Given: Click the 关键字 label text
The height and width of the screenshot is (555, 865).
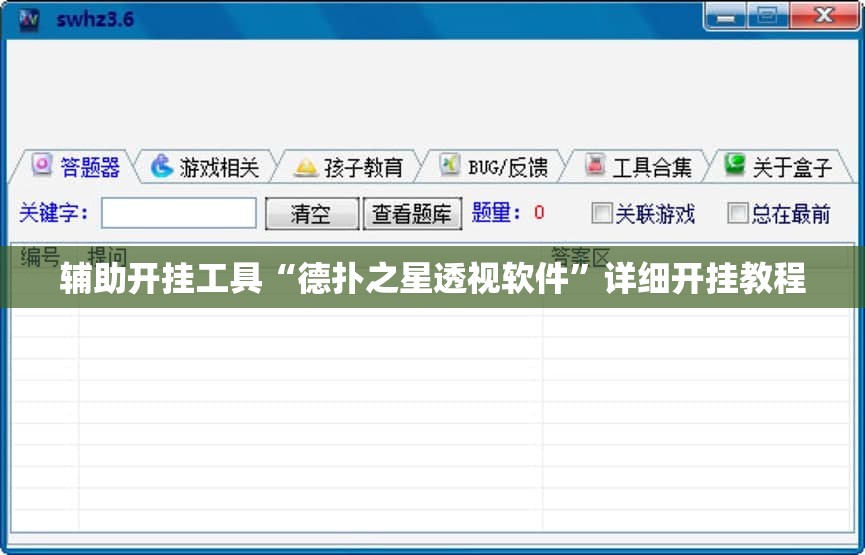Looking at the screenshot, I should click(54, 213).
